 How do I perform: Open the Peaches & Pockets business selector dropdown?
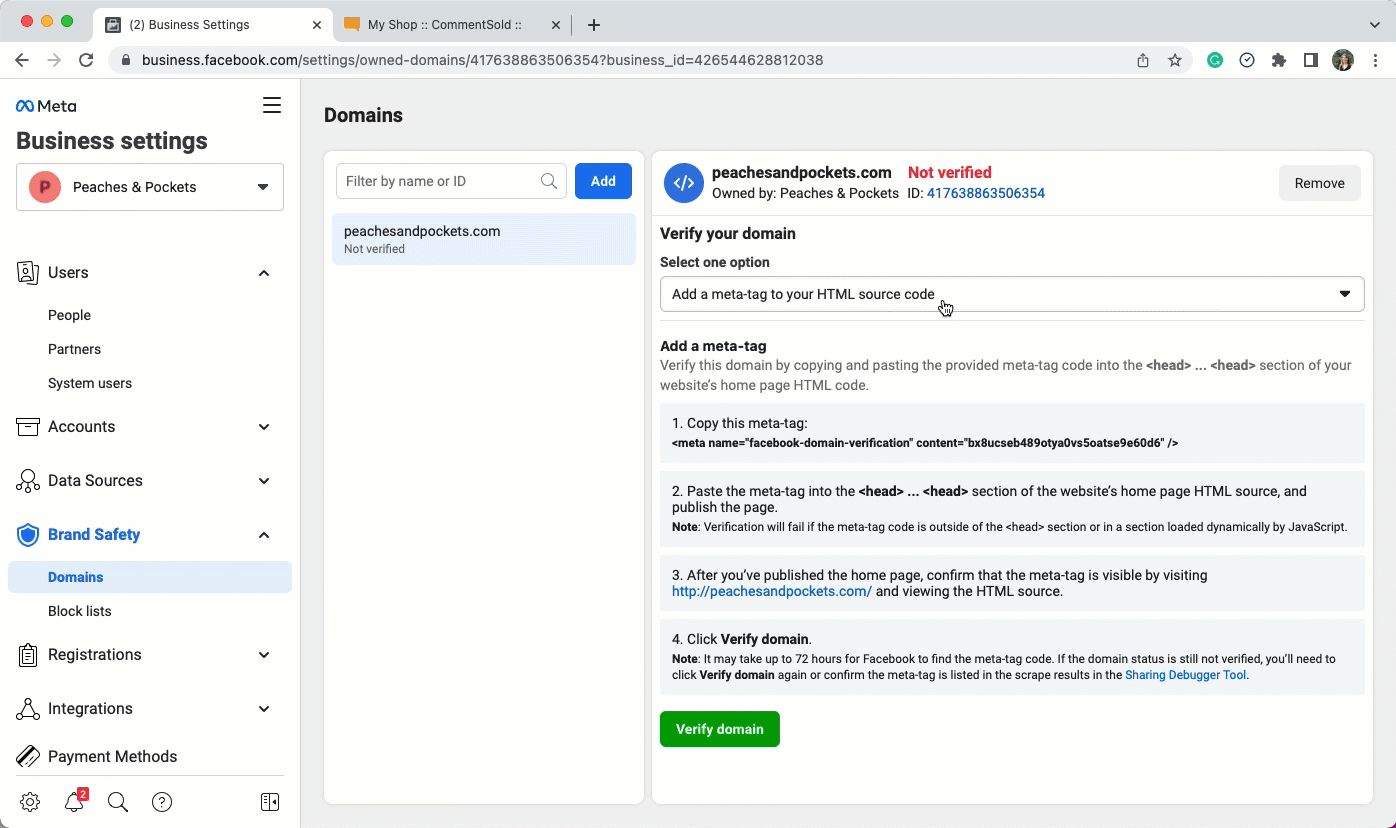point(150,187)
